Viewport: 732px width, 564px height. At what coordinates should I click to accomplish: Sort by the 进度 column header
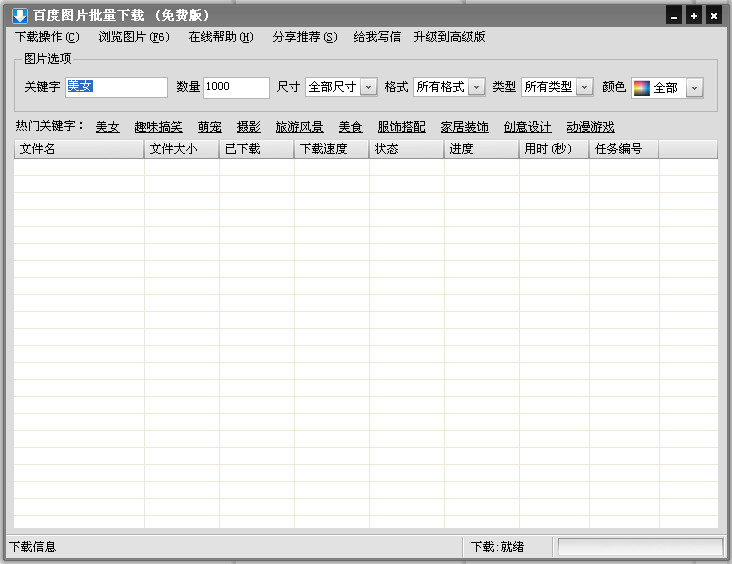[481, 149]
